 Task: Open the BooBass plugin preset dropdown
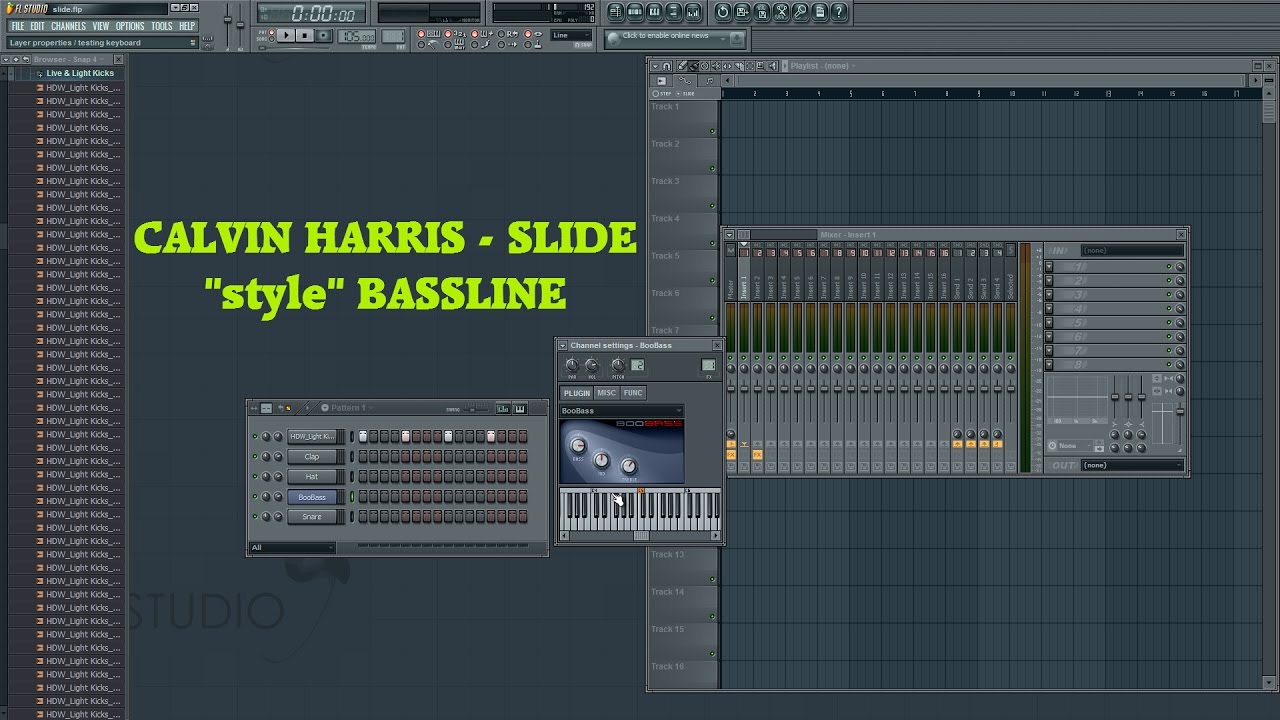pos(622,411)
